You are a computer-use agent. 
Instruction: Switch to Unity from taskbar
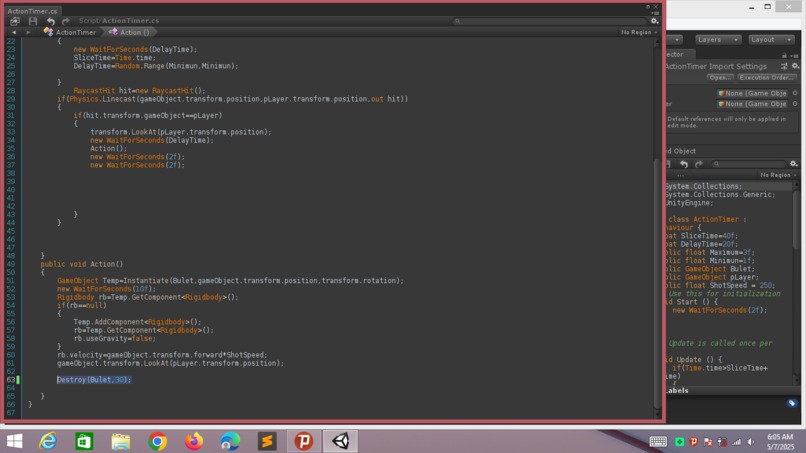click(x=340, y=441)
